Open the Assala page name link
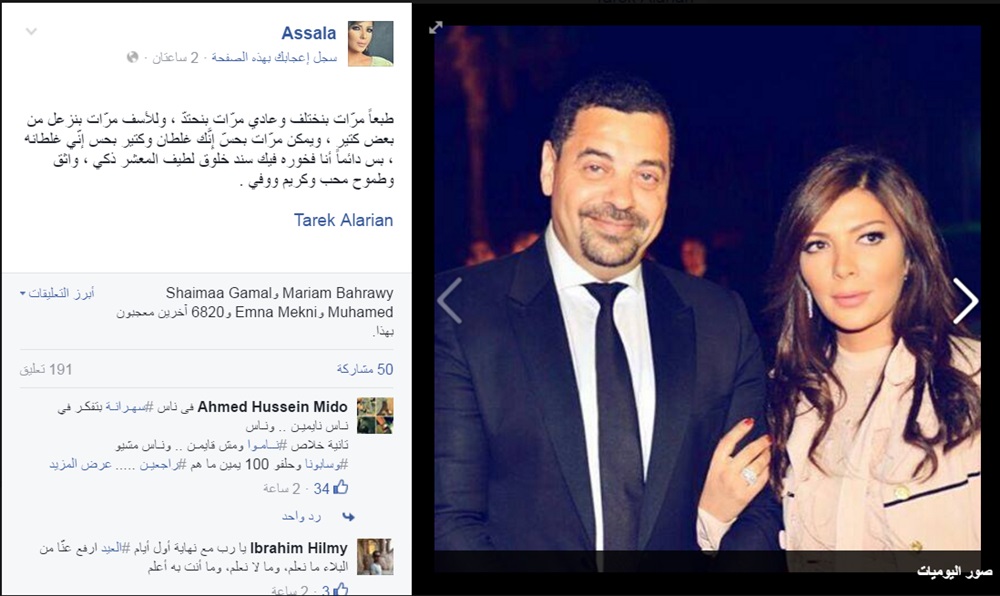Viewport: 1000px width, 596px height. [x=309, y=33]
